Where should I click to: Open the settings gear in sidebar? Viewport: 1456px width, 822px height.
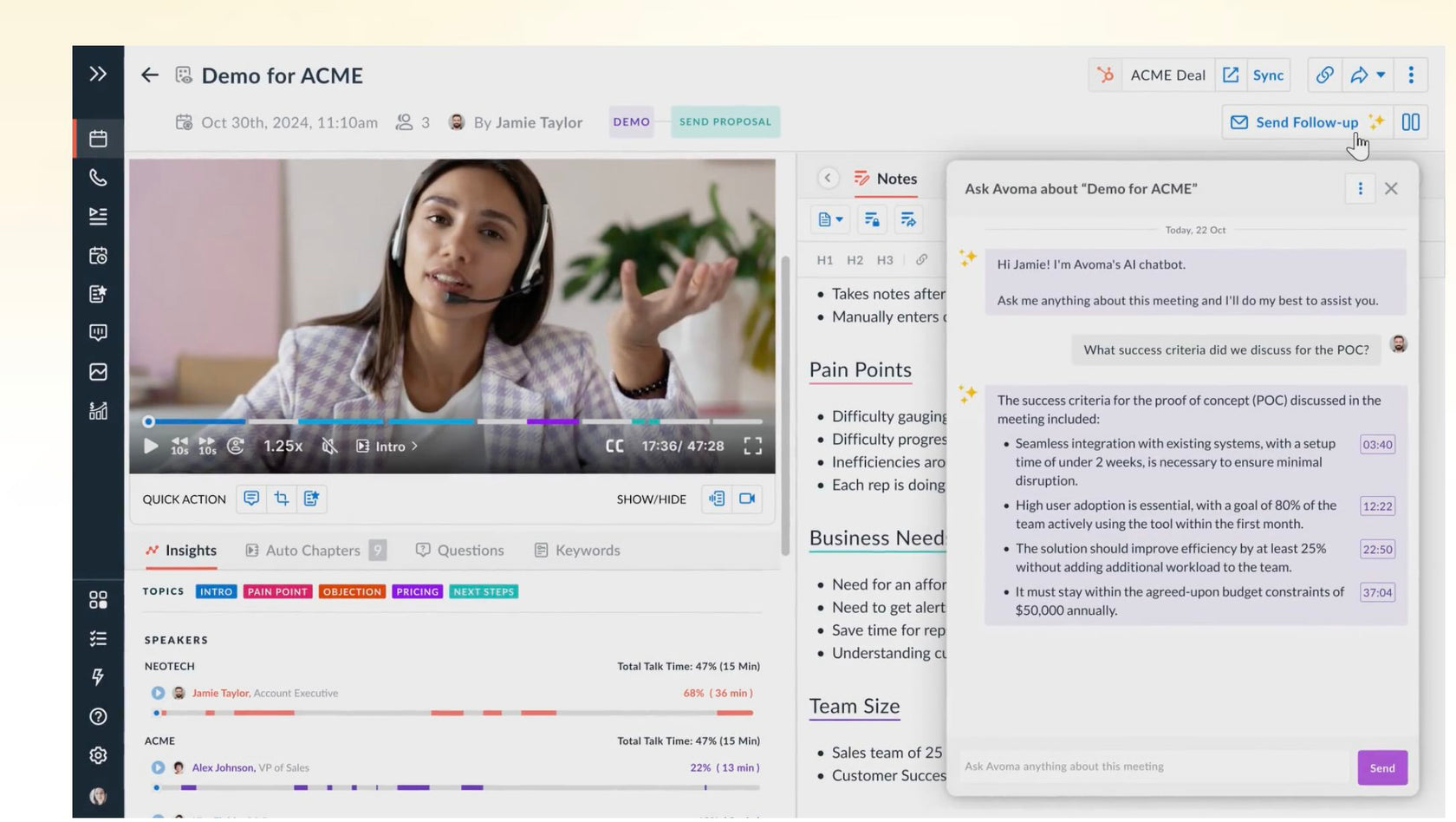pos(98,755)
